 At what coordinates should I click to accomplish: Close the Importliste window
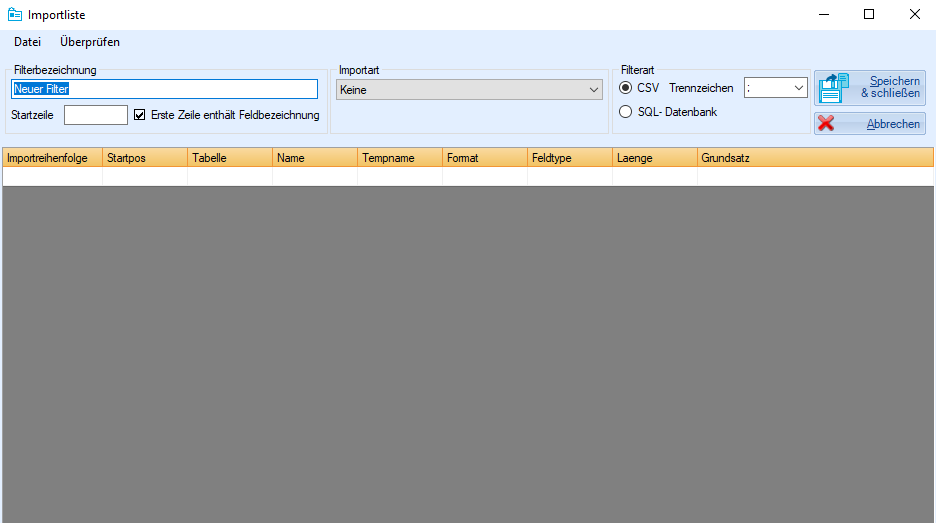tap(915, 14)
